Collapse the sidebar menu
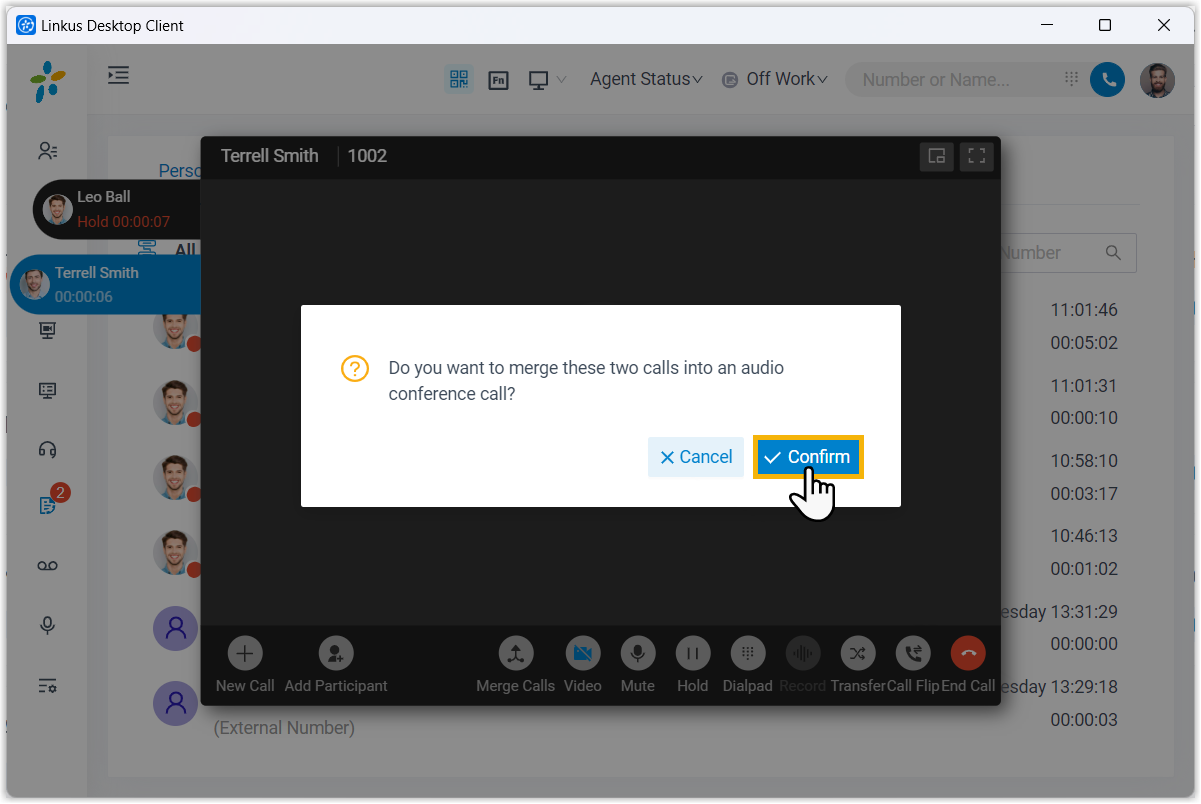1201x804 pixels. coord(119,75)
